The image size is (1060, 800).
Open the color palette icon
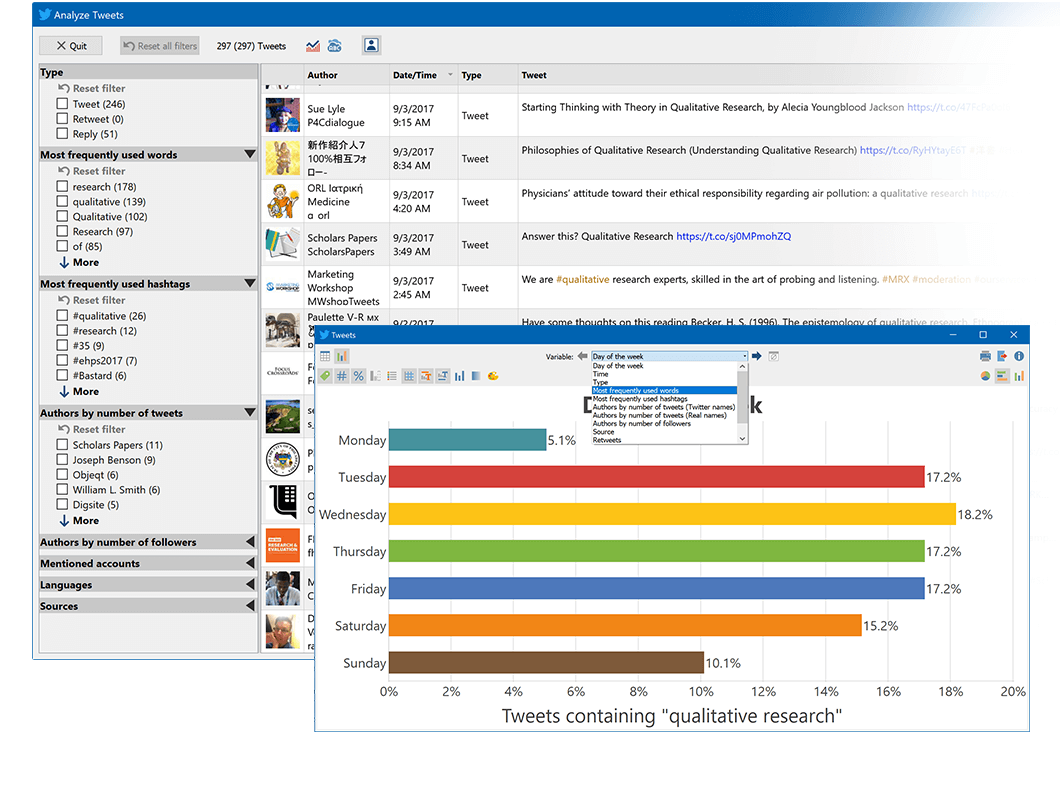click(x=493, y=376)
